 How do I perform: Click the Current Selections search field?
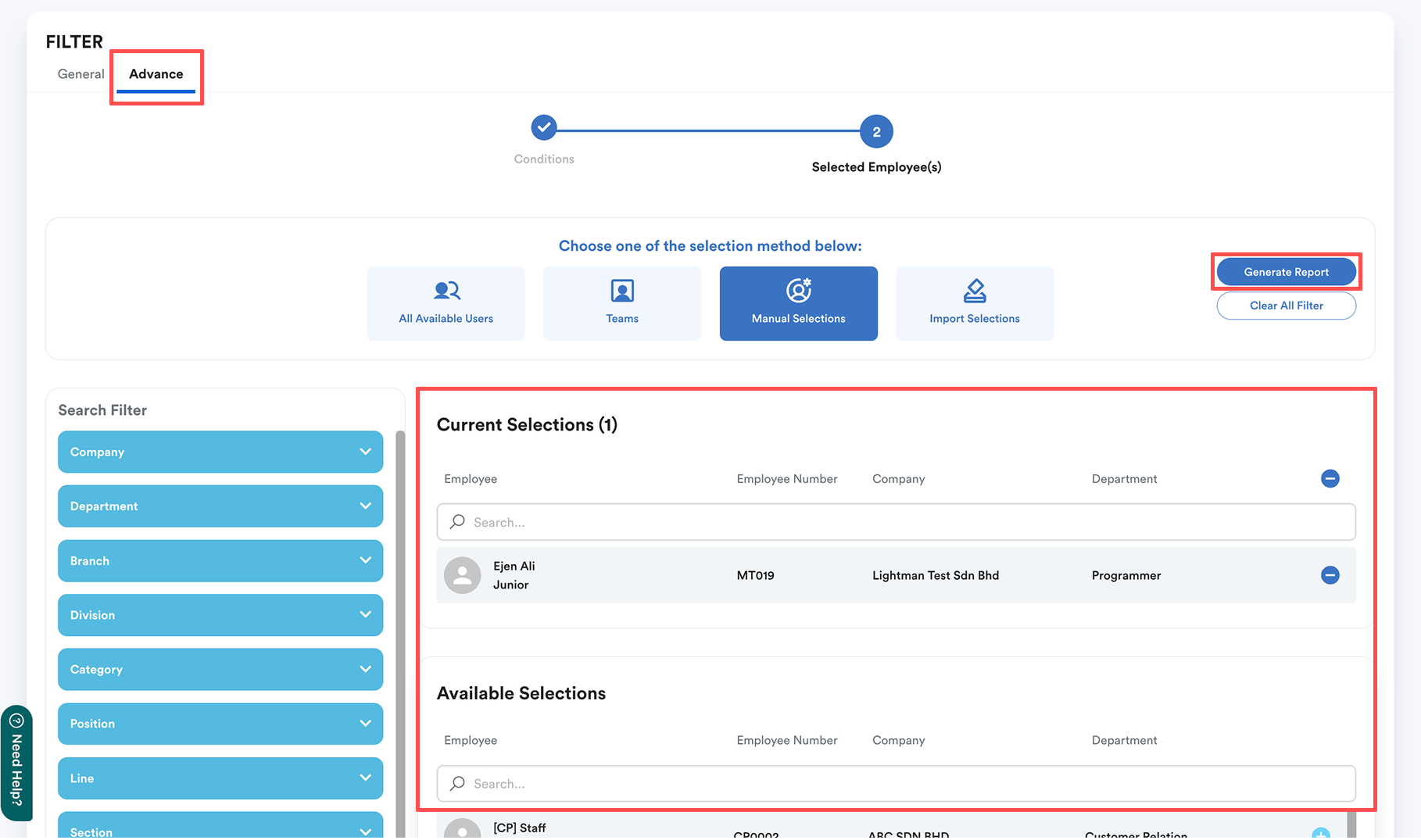896,522
